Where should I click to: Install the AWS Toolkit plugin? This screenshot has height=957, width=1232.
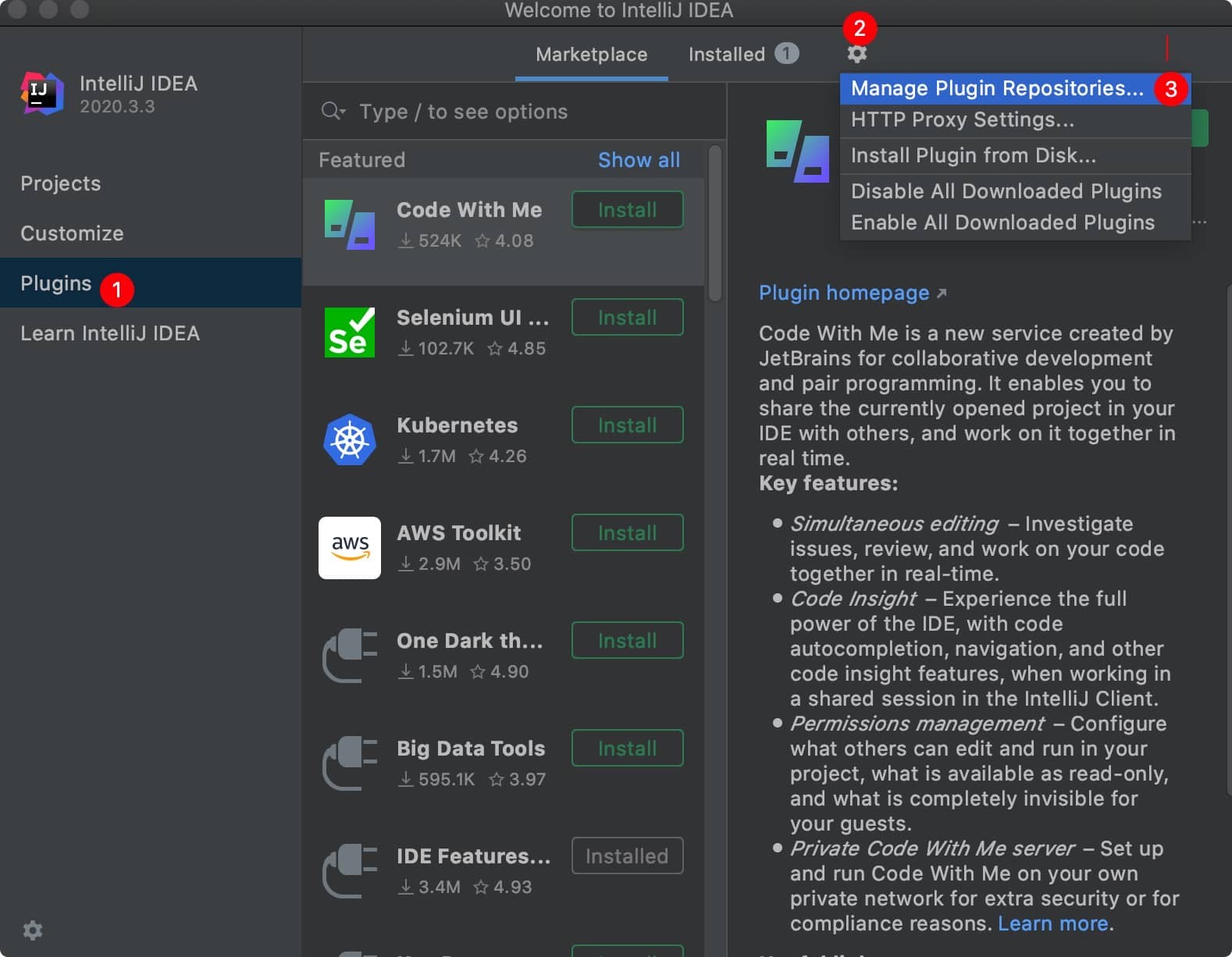tap(627, 533)
